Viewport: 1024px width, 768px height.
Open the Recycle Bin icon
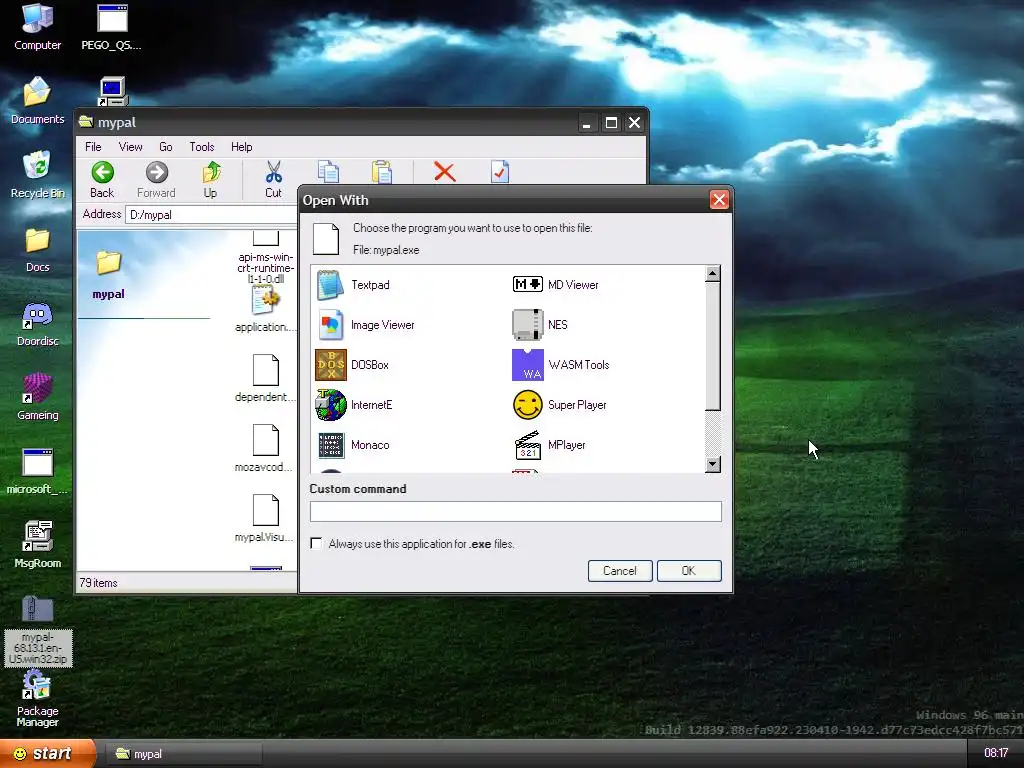pyautogui.click(x=37, y=174)
